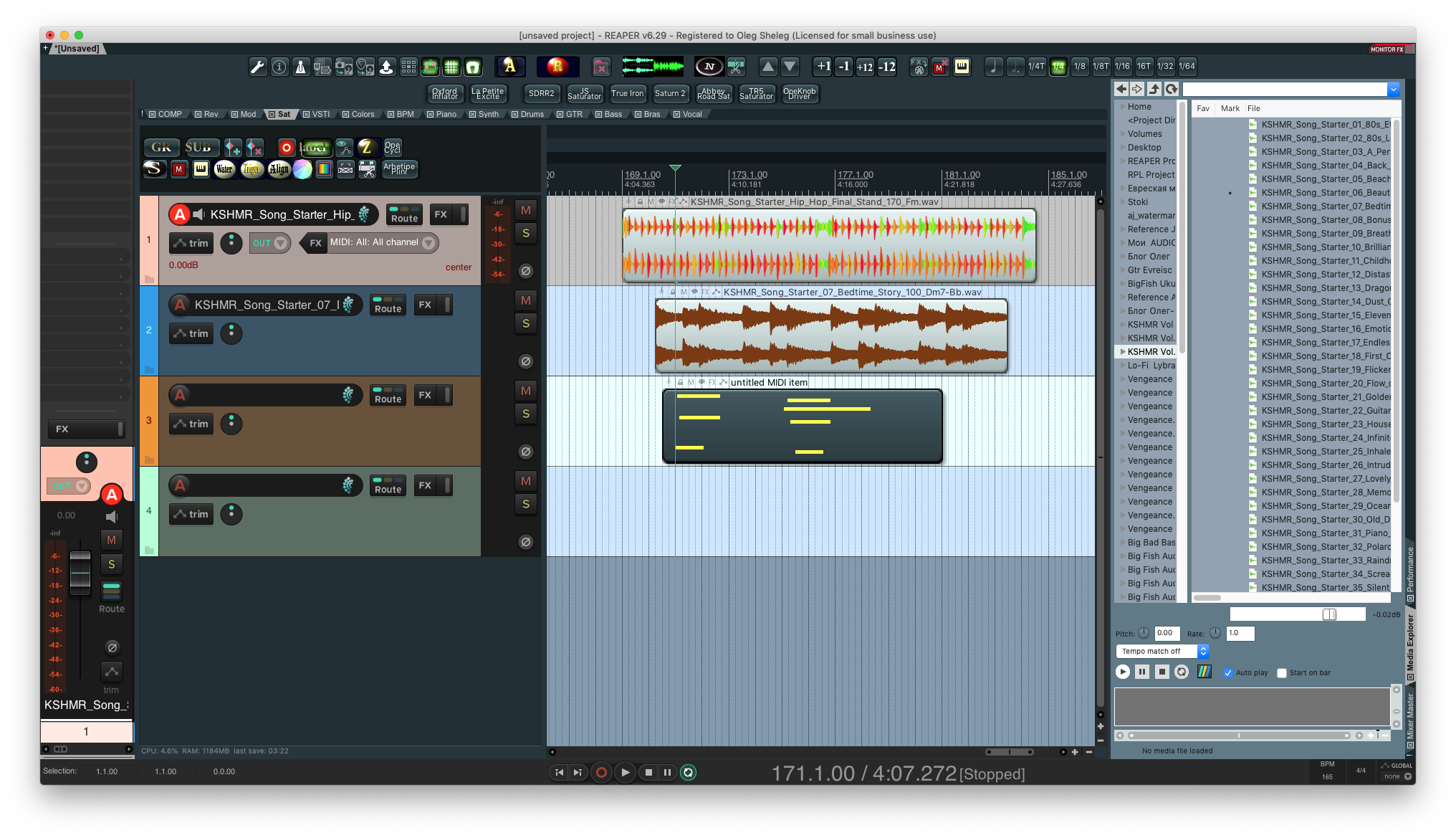1456x838 pixels.
Task: Toggle the grid lines toolbar icon
Action: click(451, 67)
